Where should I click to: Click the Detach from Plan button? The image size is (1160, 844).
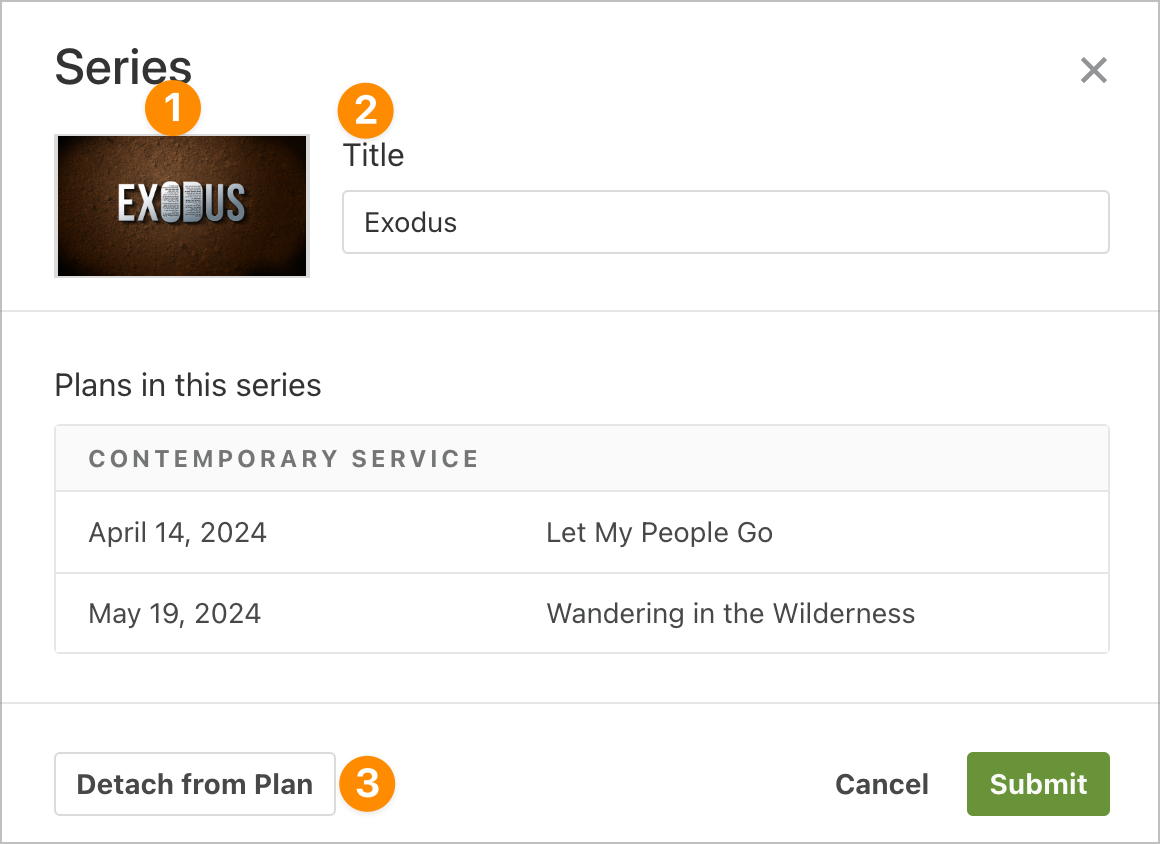click(x=195, y=784)
